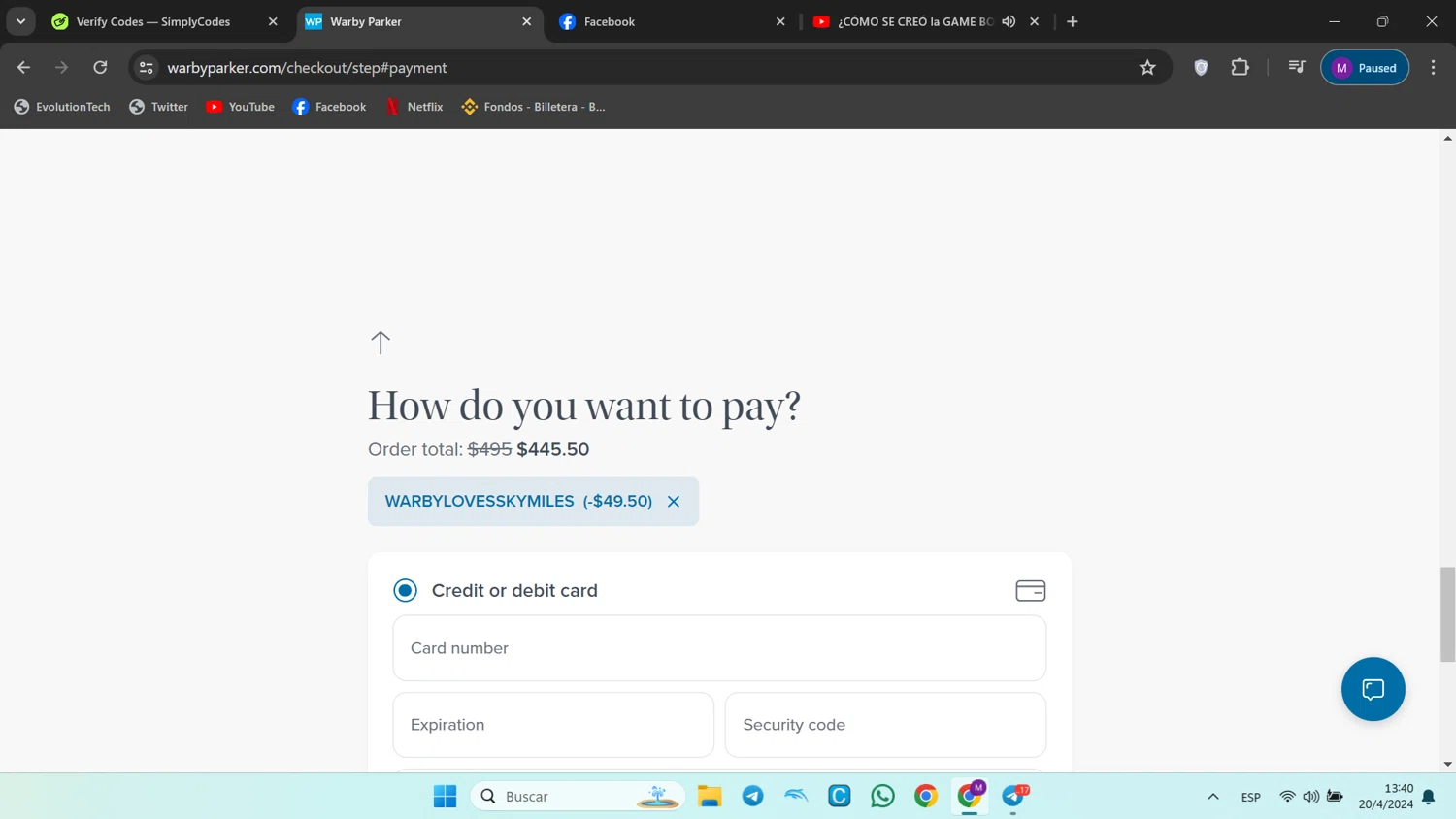This screenshot has height=819, width=1456.
Task: Open Google Chrome from the taskbar
Action: point(926,796)
